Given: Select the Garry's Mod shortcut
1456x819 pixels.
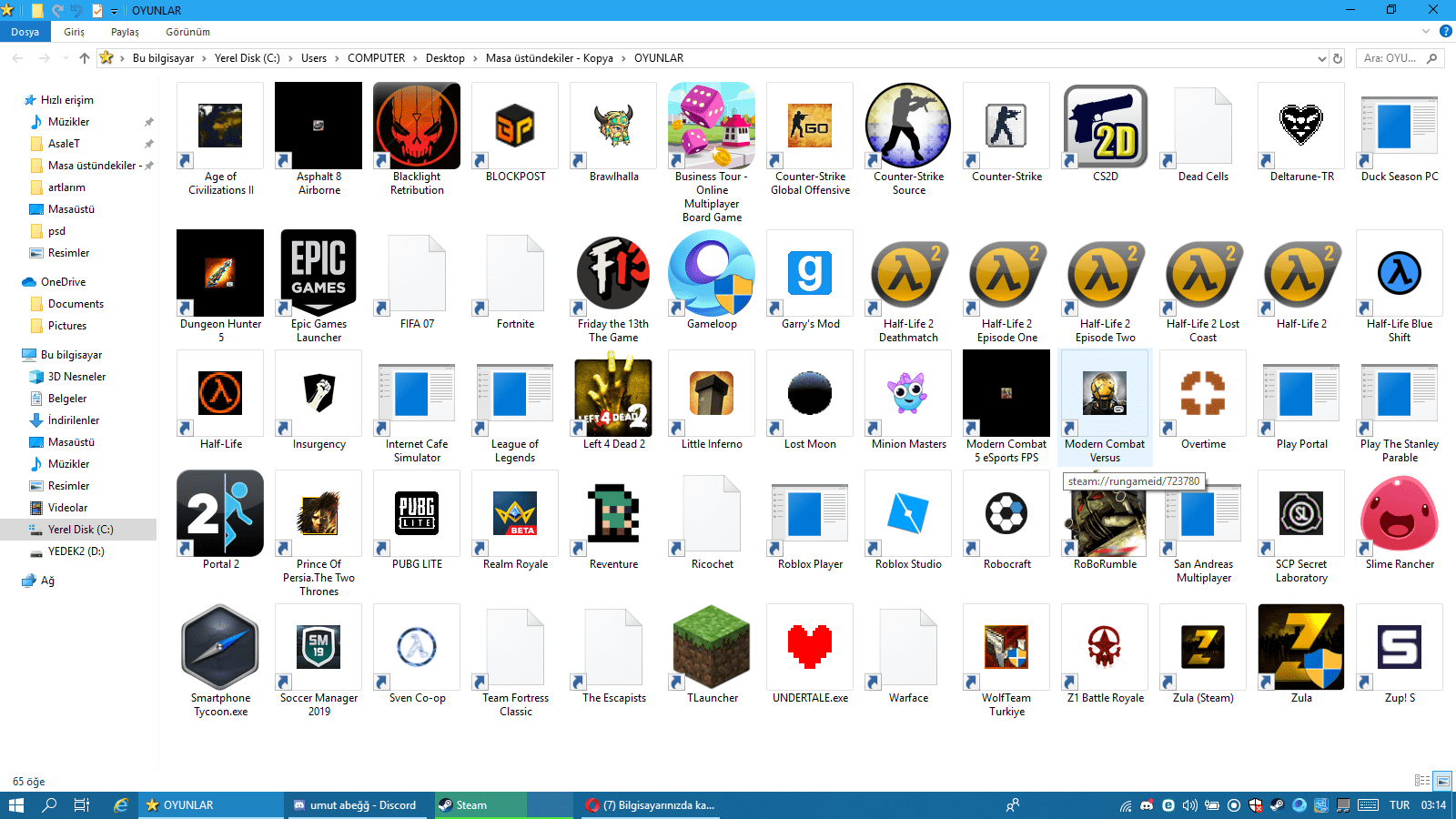Looking at the screenshot, I should point(810,273).
